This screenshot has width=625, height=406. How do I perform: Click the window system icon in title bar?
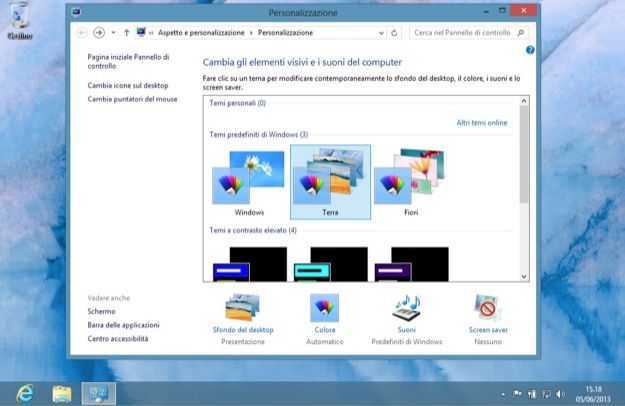[77, 12]
